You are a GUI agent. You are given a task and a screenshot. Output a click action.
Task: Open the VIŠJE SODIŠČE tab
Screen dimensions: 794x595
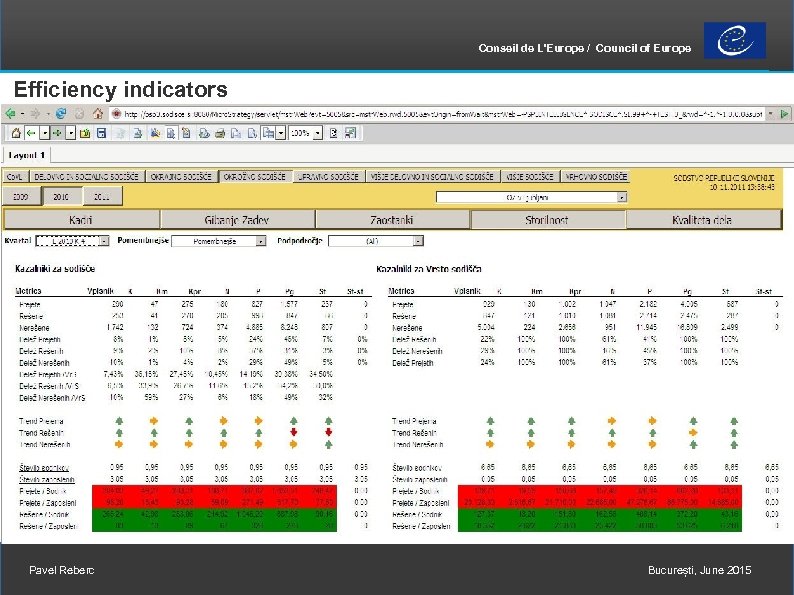530,177
